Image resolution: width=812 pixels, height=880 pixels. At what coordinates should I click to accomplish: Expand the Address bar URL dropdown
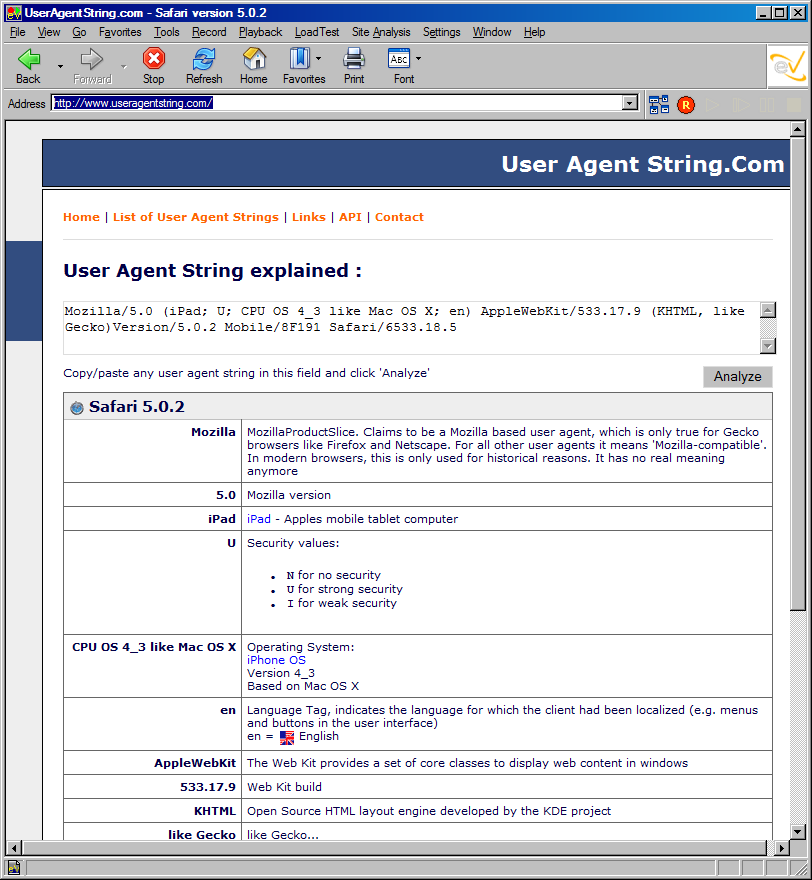tap(630, 103)
